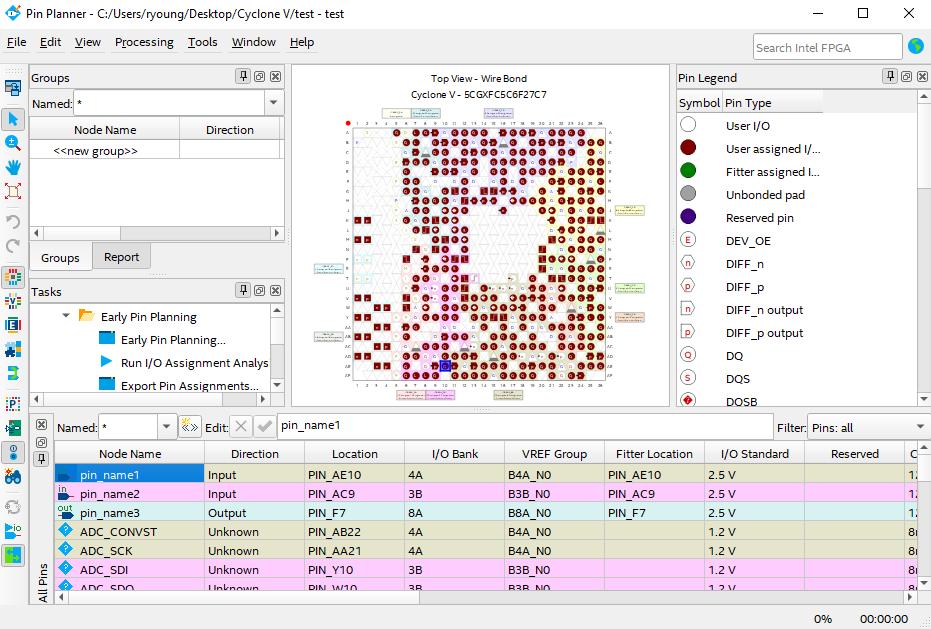
Task: Activate the zoom magnifier tool
Action: pyautogui.click(x=13, y=144)
